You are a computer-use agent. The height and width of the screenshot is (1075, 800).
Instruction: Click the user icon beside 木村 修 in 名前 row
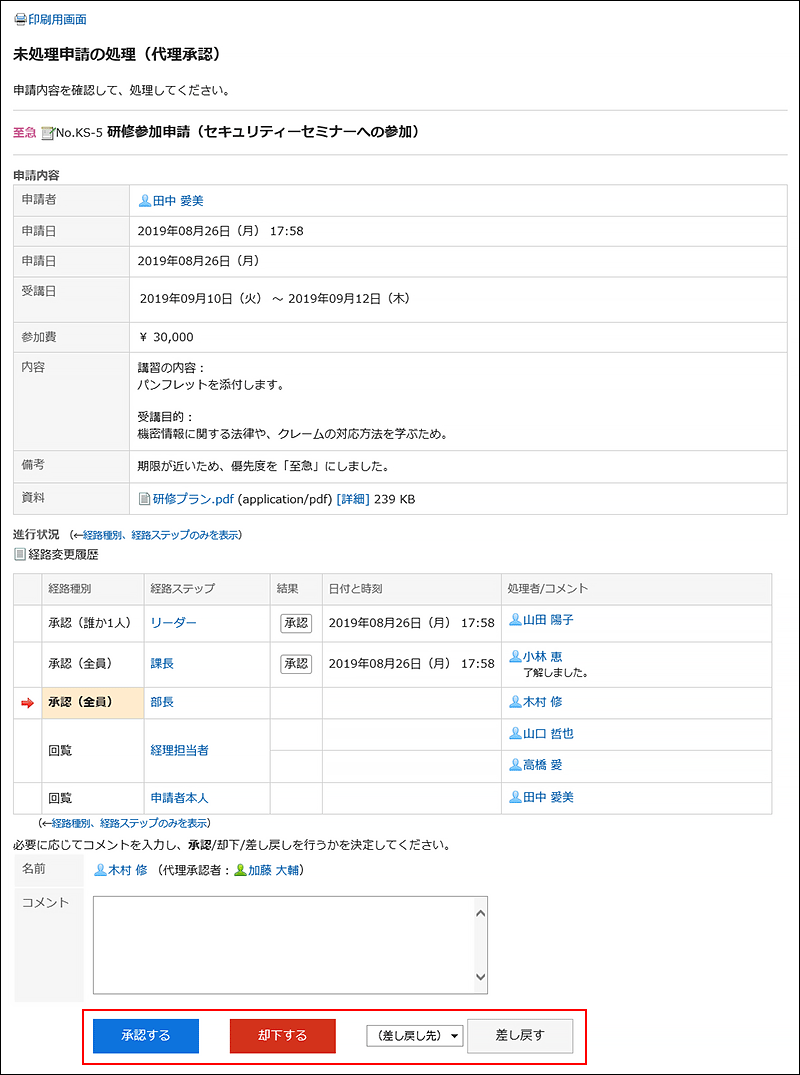point(100,871)
